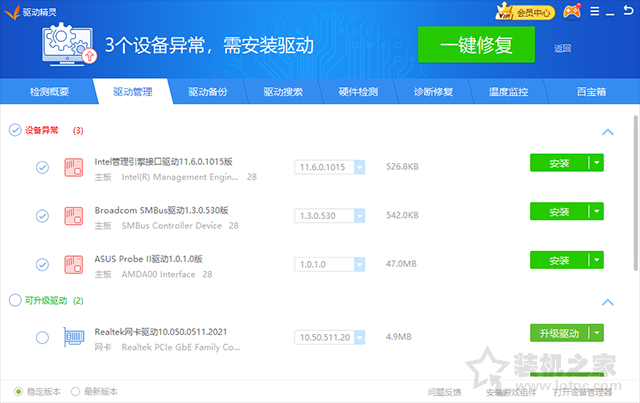Click the 返回 link
Viewport: 640px width, 403px height.
click(x=562, y=48)
